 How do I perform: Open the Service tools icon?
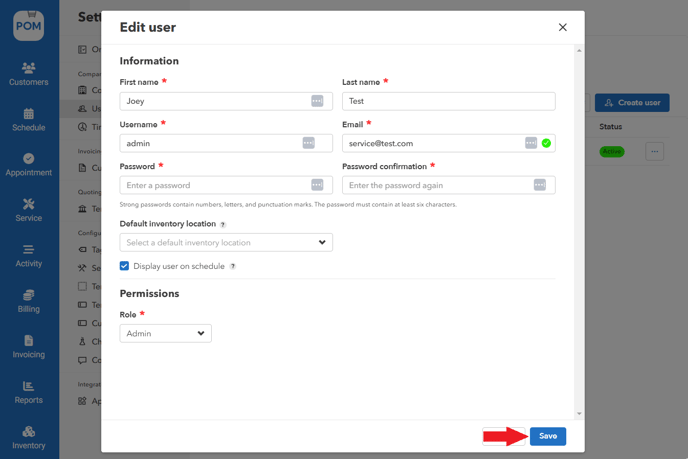tap(28, 209)
